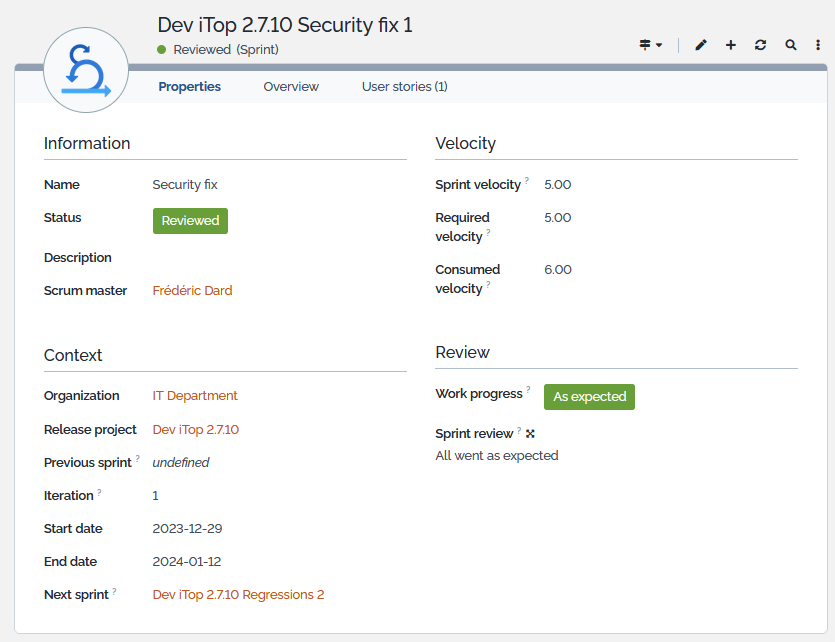Screen dimensions: 835x642
Task: Click help tooltip next to Previous sprint
Action: [138, 458]
